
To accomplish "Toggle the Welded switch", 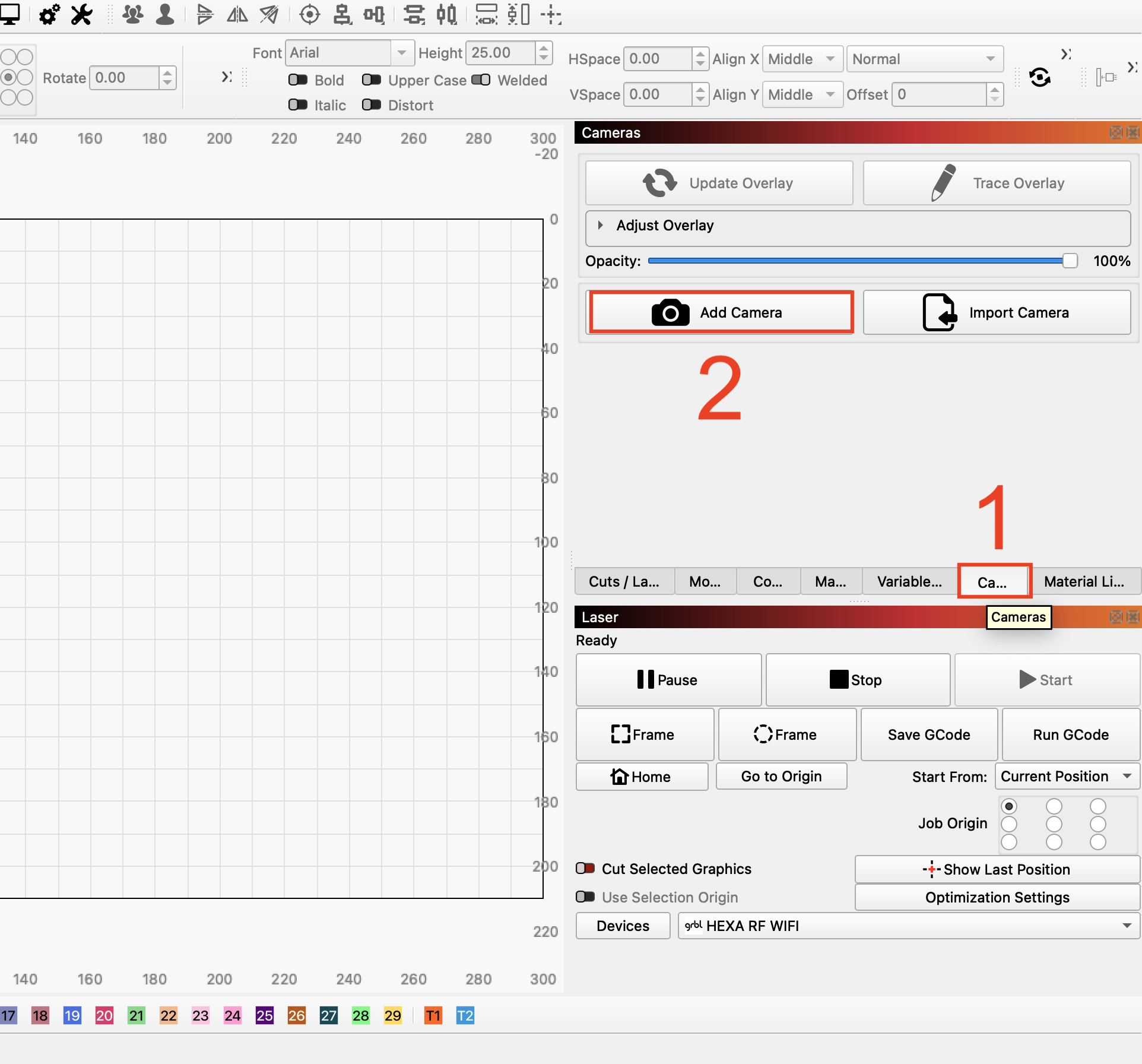I will pos(481,80).
